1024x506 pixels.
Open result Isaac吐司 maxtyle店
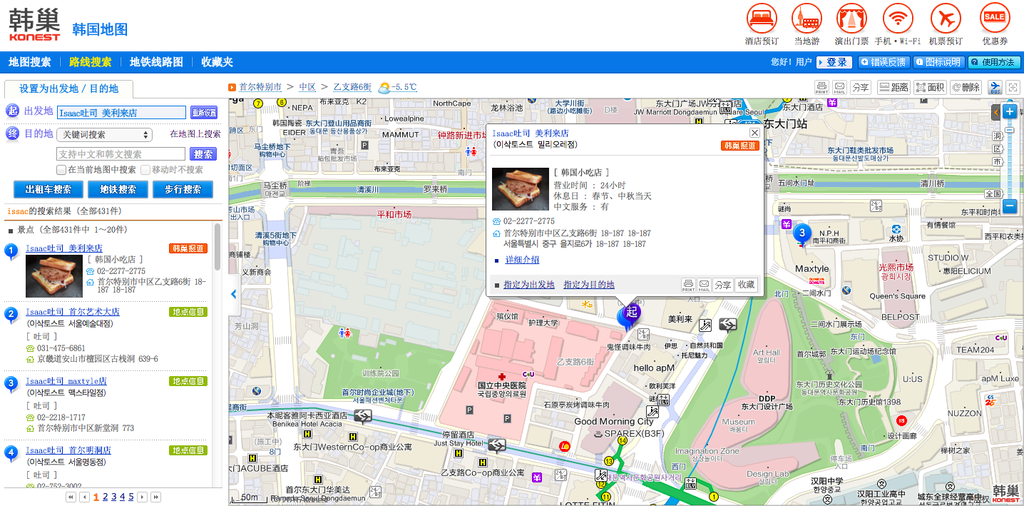coord(66,381)
